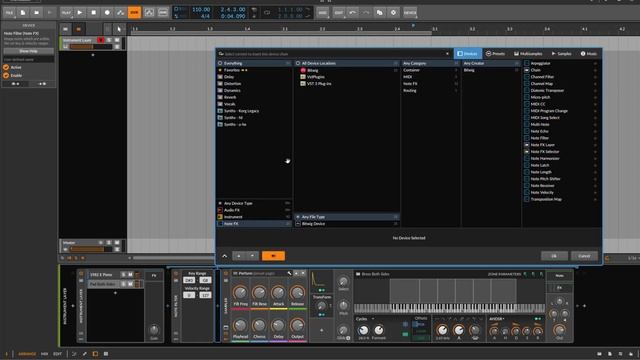
Task: Click orange preview toggle at browser bottom
Action: click(x=273, y=256)
